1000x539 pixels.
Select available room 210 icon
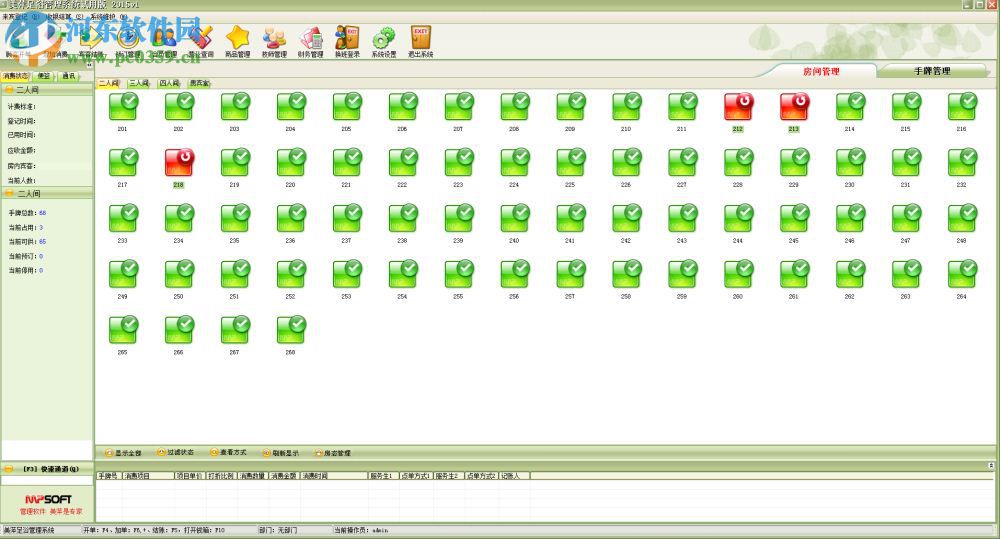626,107
